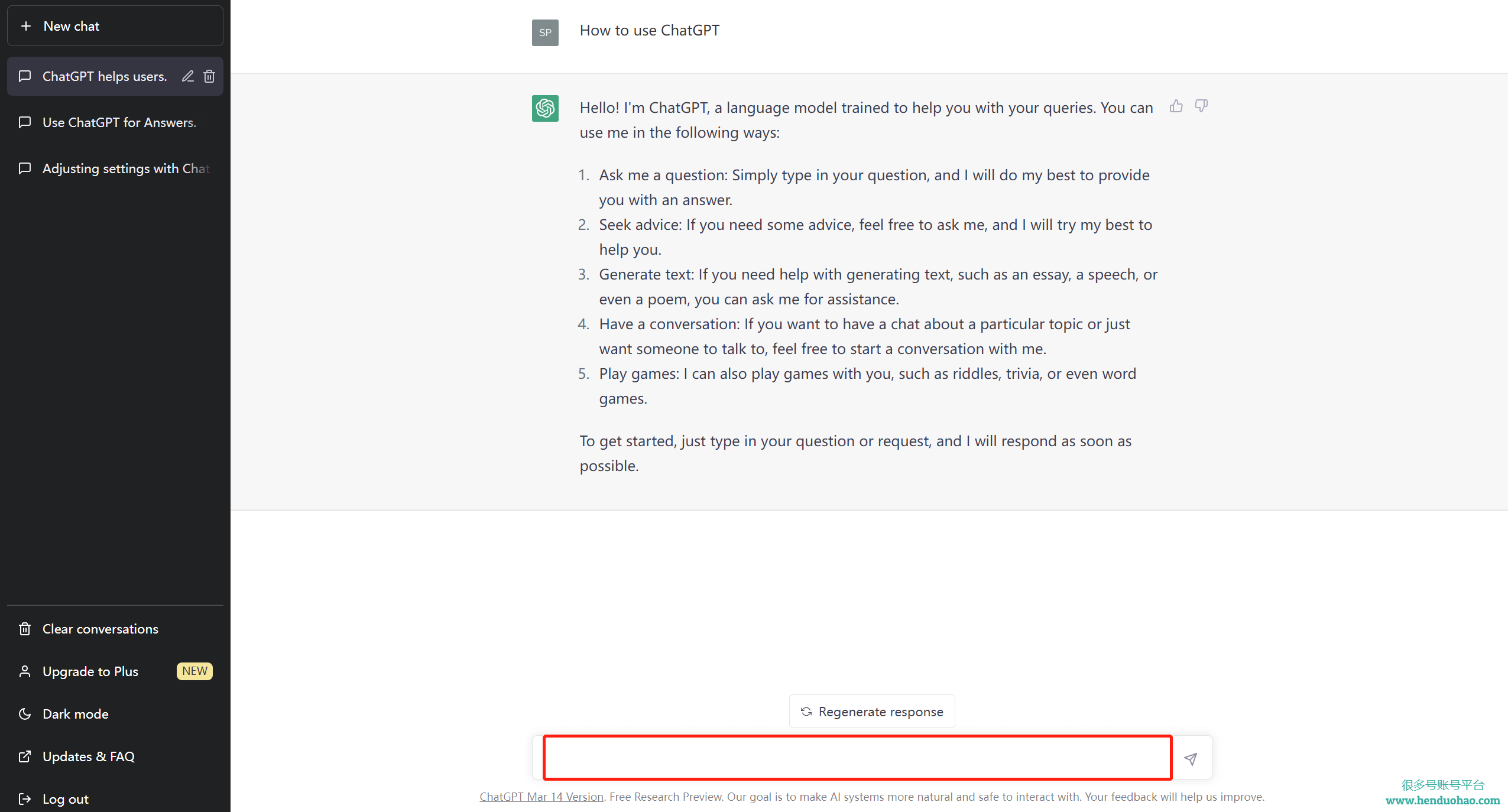Click Regenerate response button
The image size is (1508, 812).
pos(872,712)
